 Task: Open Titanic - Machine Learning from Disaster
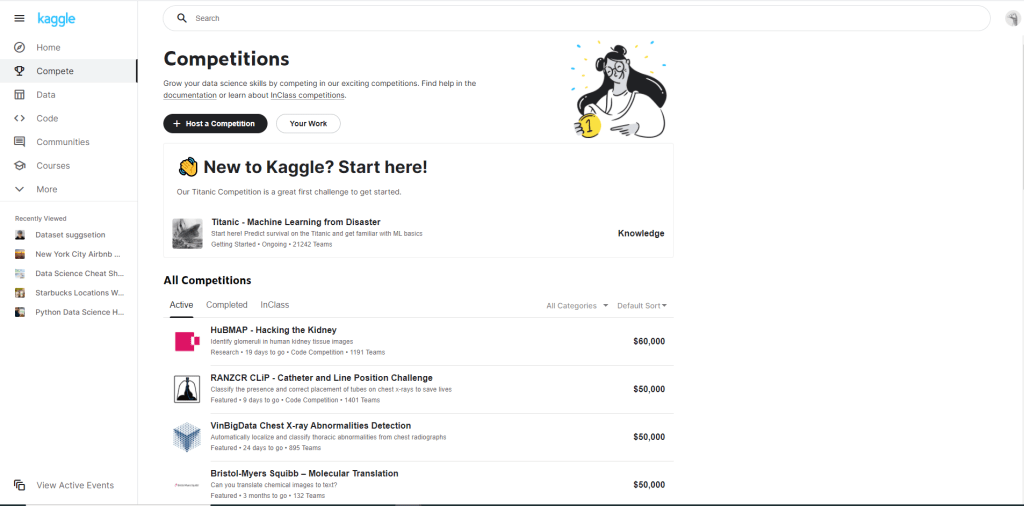[x=296, y=222]
